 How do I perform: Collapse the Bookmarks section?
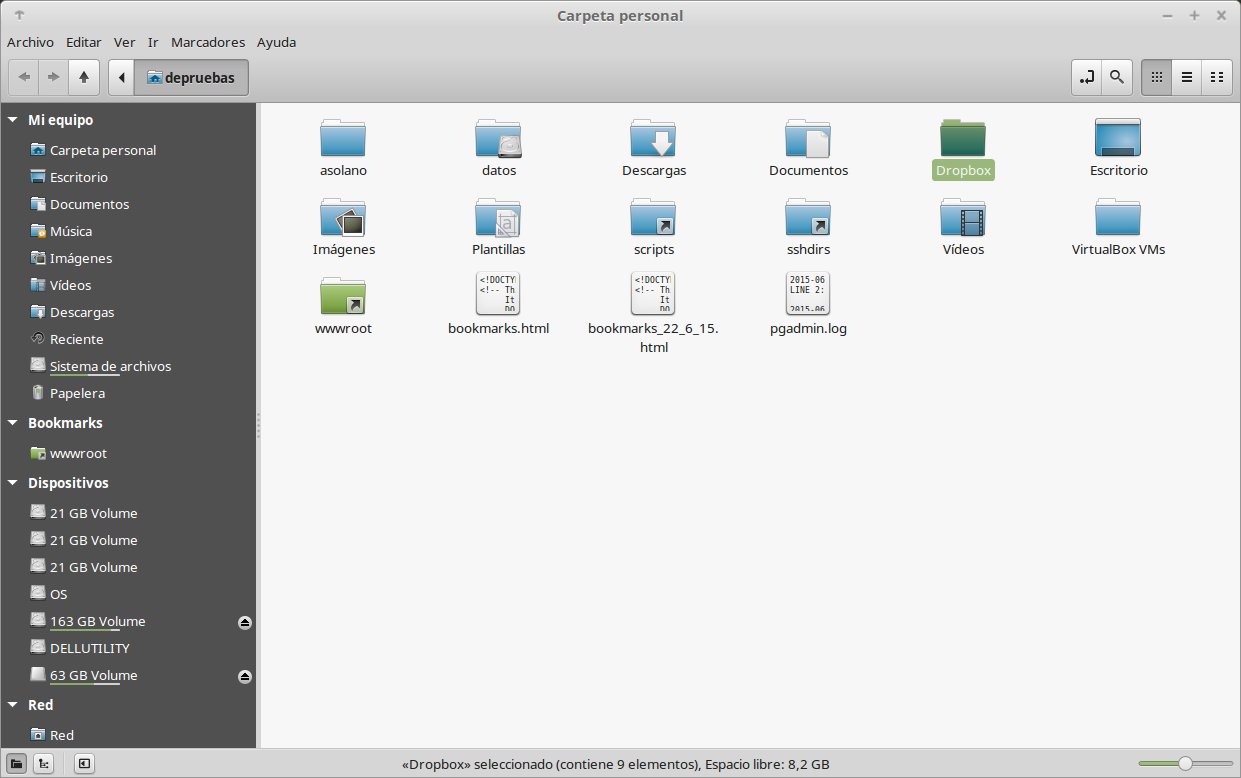coord(13,422)
